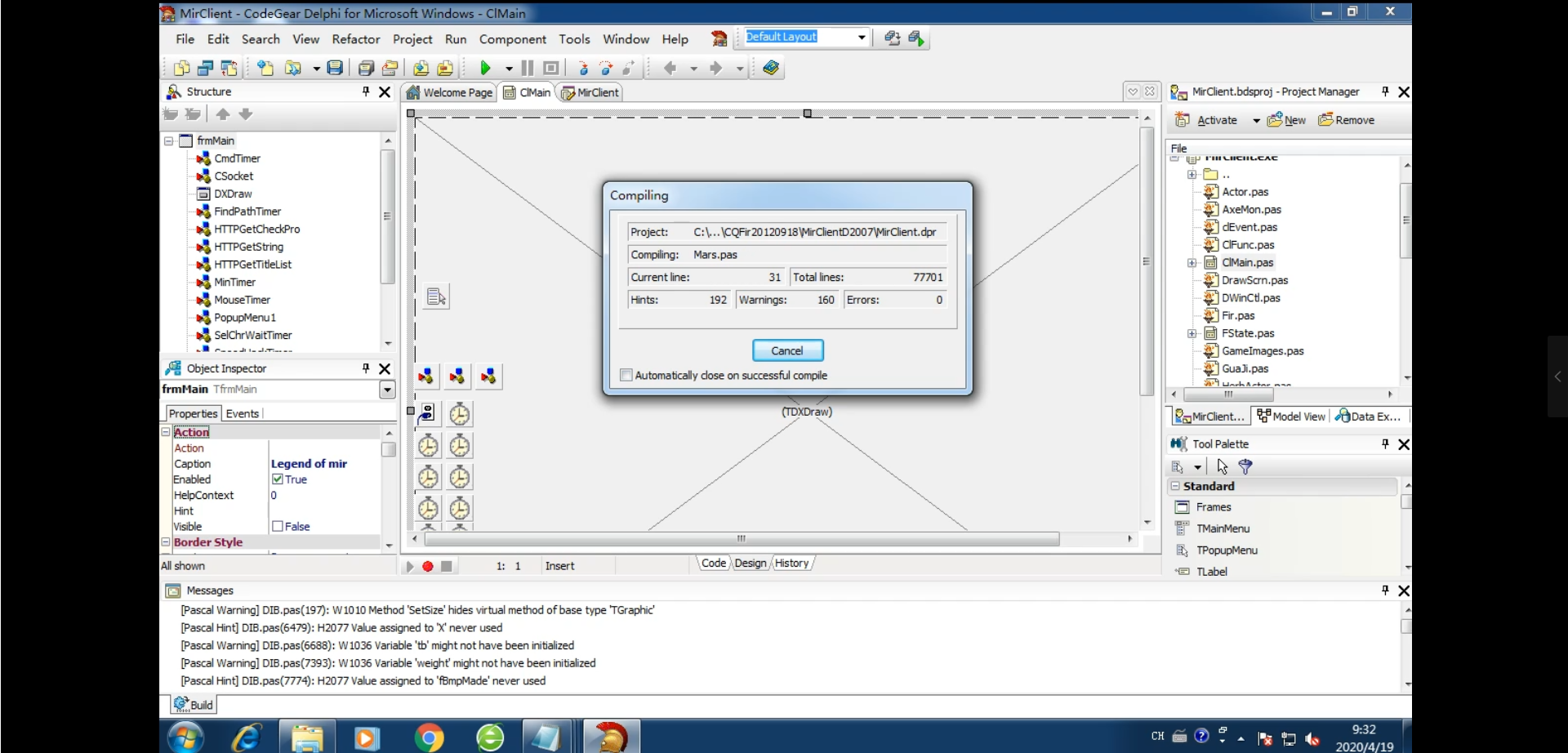Click the New button in Project Manager
Image resolution: width=1568 pixels, height=753 pixels.
(x=1286, y=120)
